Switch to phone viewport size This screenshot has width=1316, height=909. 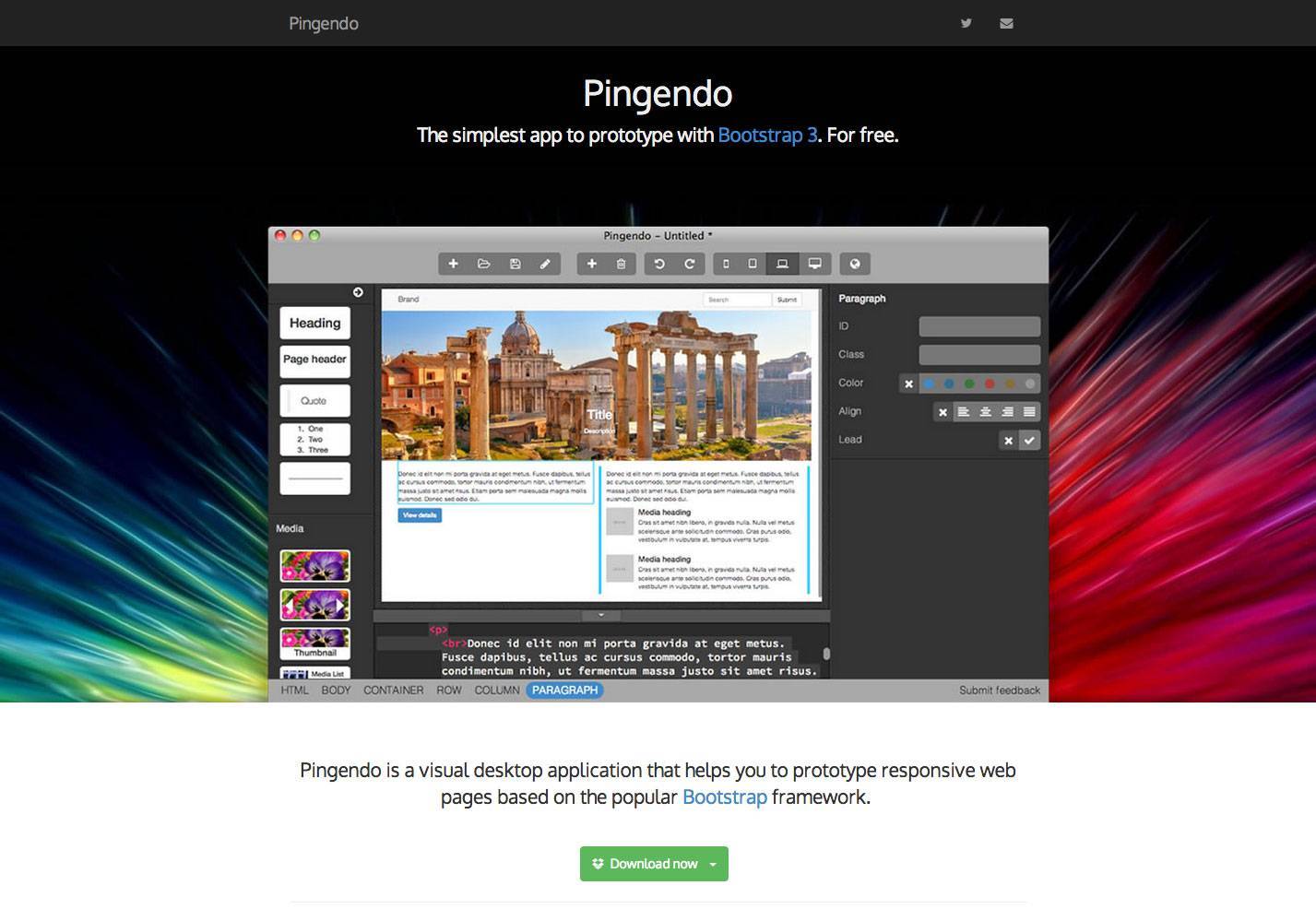click(x=727, y=264)
